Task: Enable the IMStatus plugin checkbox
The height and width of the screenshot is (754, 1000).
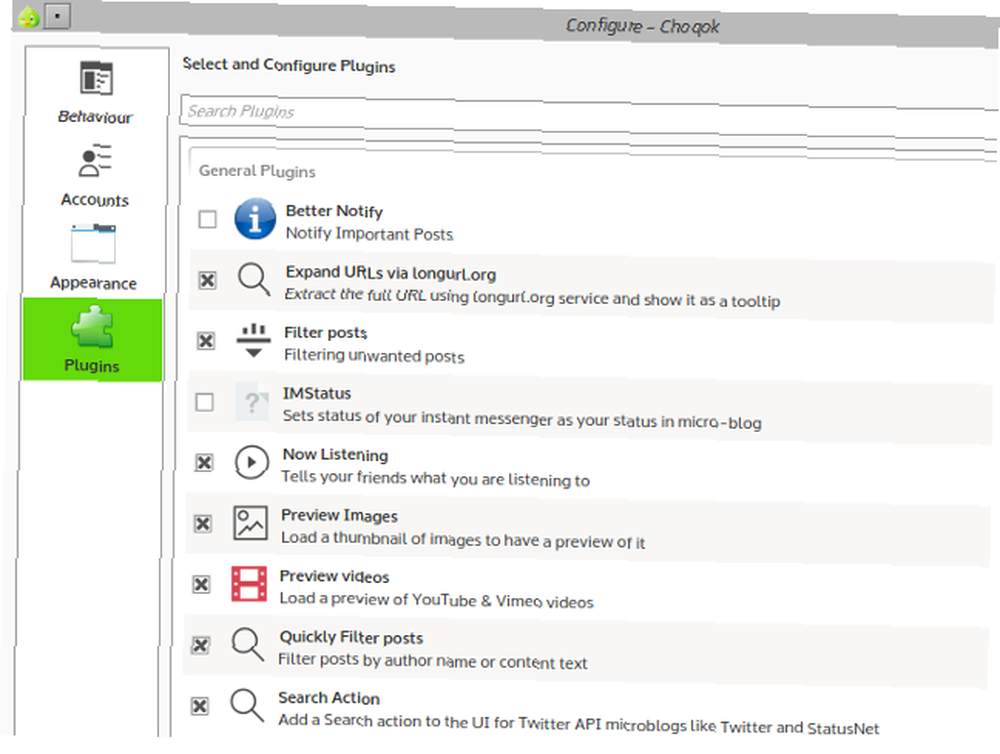Action: point(205,403)
